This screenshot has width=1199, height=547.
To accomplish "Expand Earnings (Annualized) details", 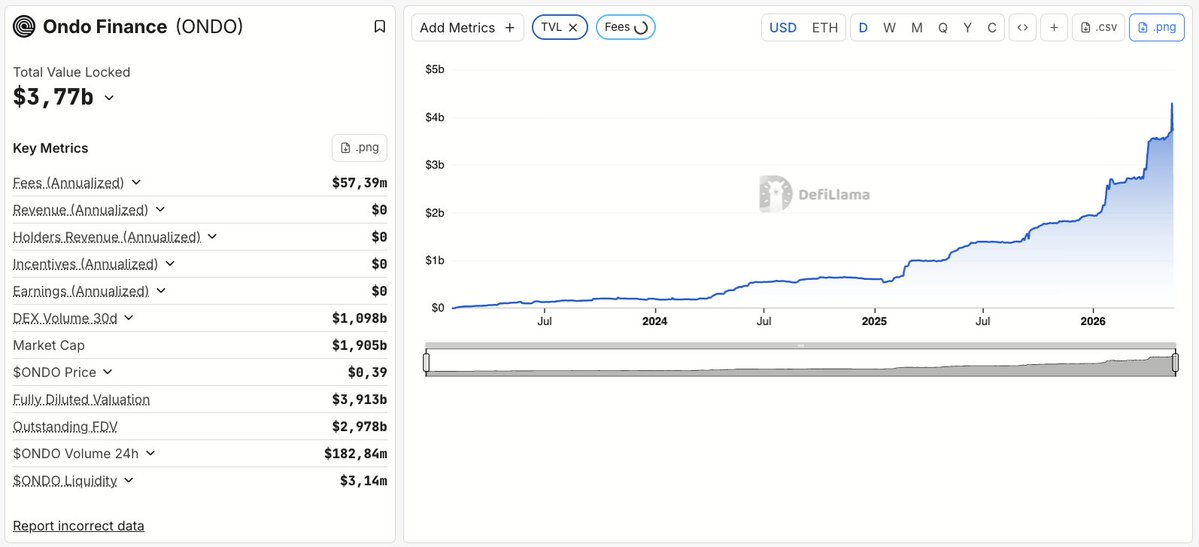I will (x=161, y=291).
